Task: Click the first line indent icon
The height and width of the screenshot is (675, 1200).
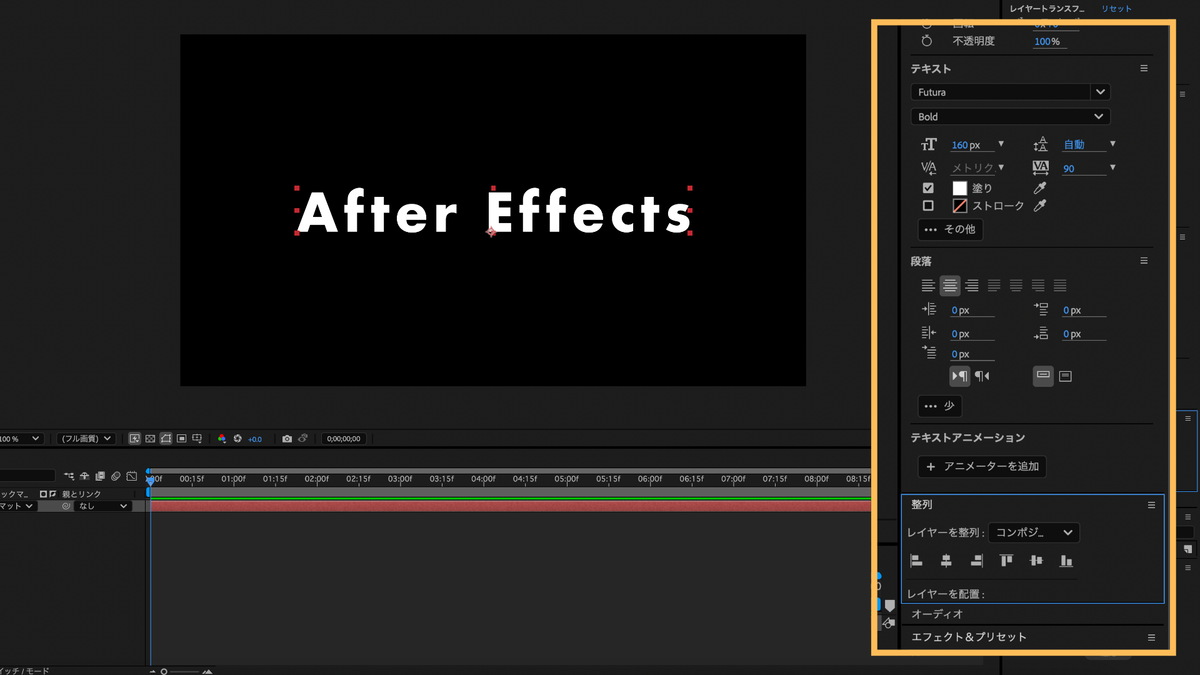Action: point(928,354)
